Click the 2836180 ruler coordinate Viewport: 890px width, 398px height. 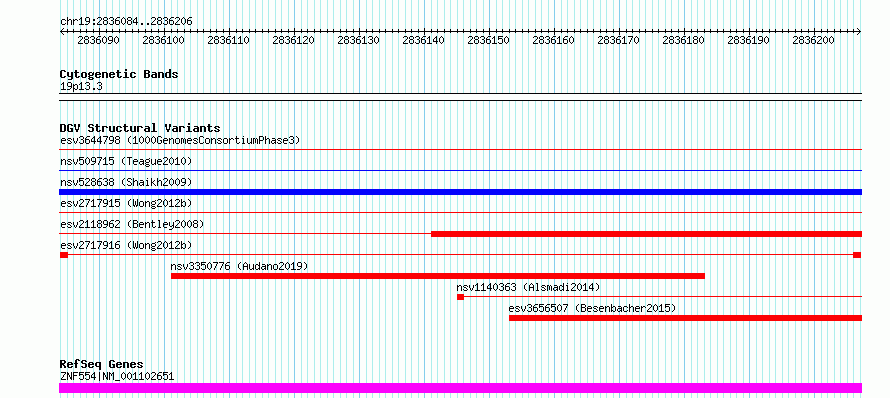click(x=683, y=40)
